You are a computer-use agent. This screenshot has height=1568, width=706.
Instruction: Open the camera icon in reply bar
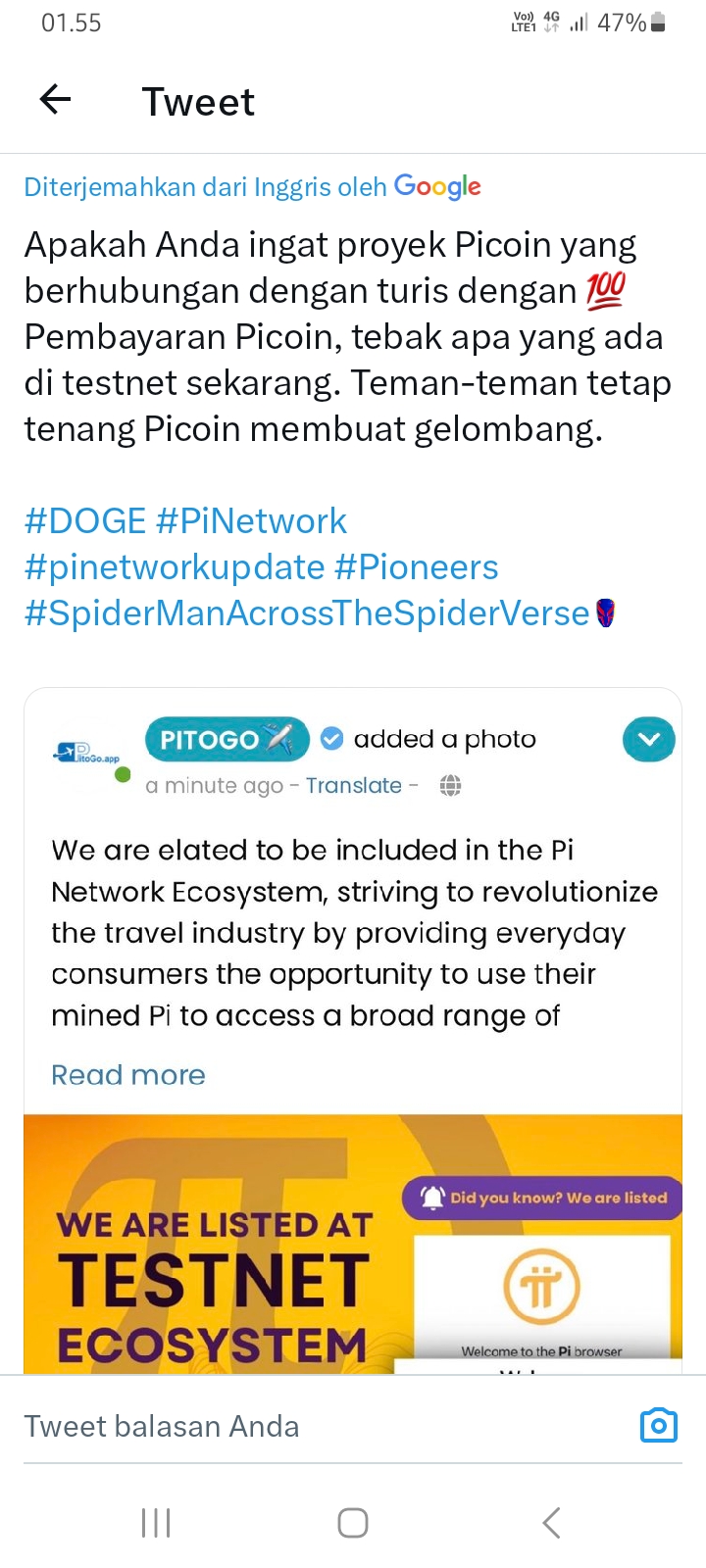658,1426
